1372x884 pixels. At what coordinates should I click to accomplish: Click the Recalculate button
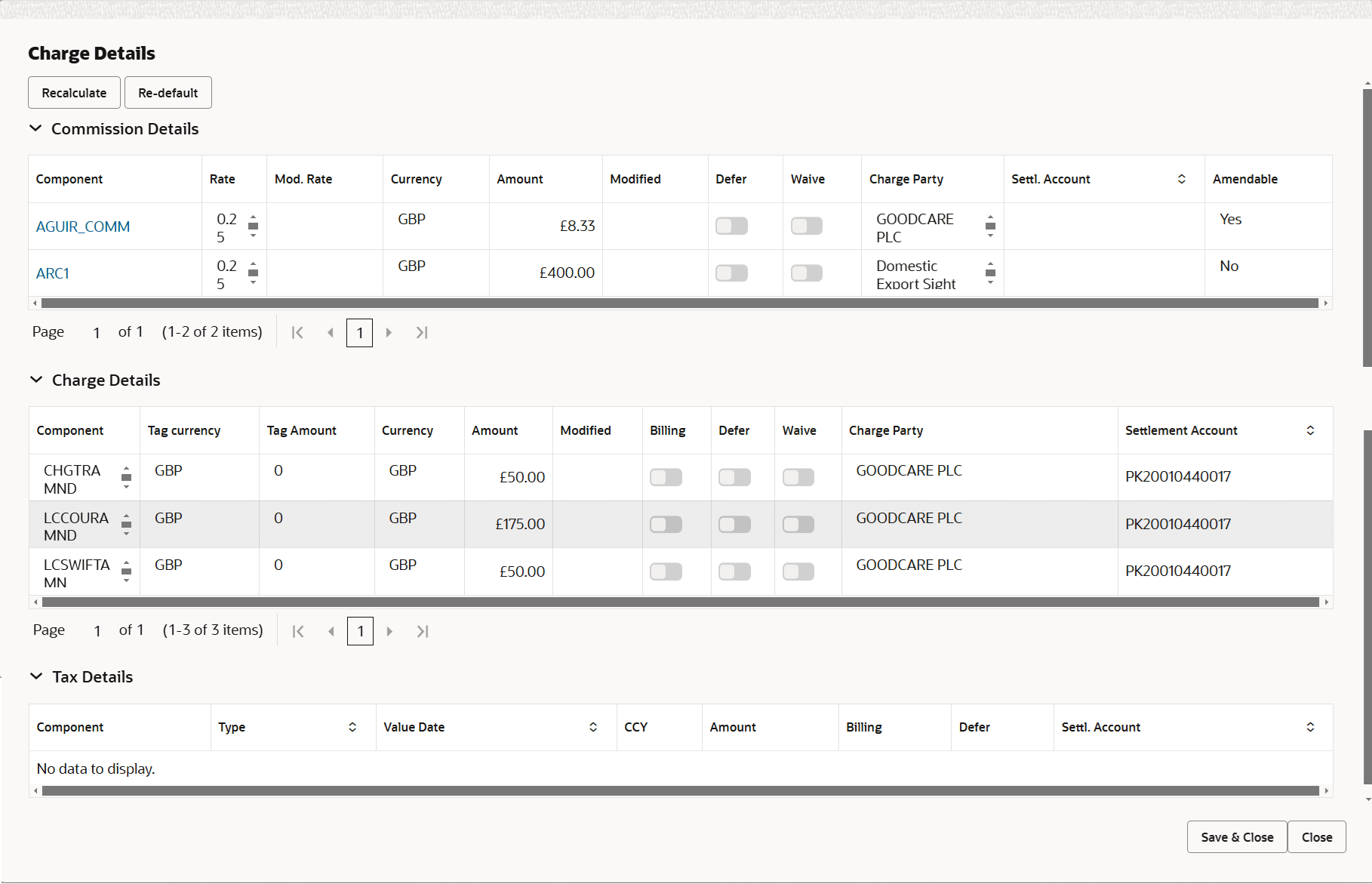[x=73, y=92]
